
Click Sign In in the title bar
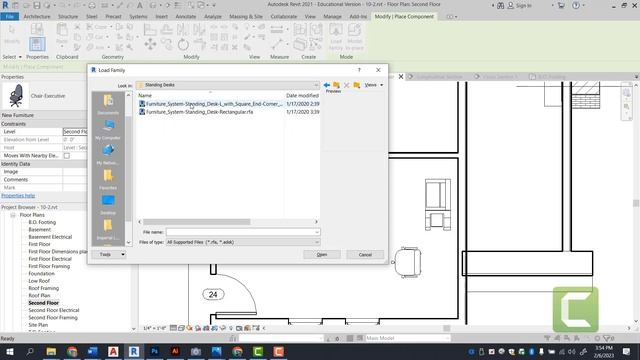(x=520, y=5)
